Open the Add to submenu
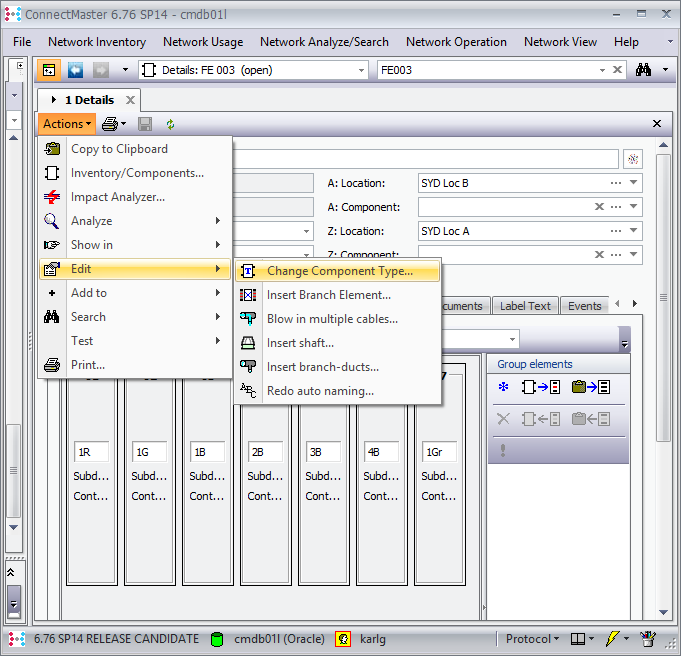Viewport: 681px width, 656px height. pyautogui.click(x=135, y=293)
